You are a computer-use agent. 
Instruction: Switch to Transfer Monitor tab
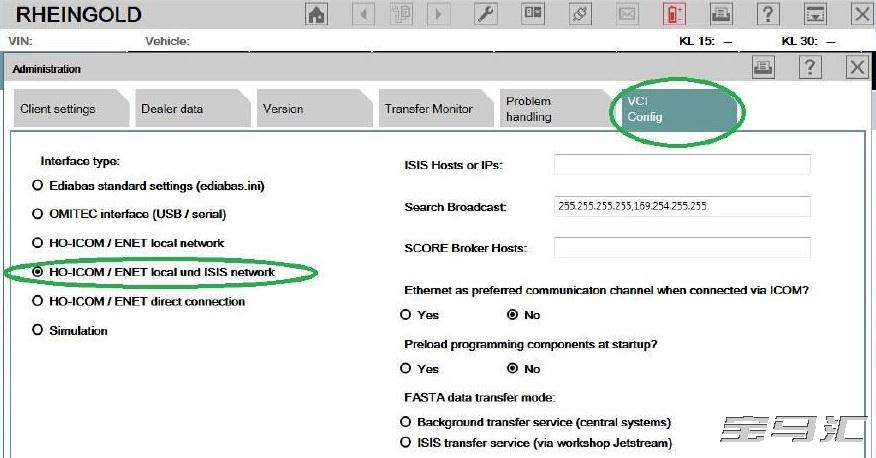(x=436, y=108)
